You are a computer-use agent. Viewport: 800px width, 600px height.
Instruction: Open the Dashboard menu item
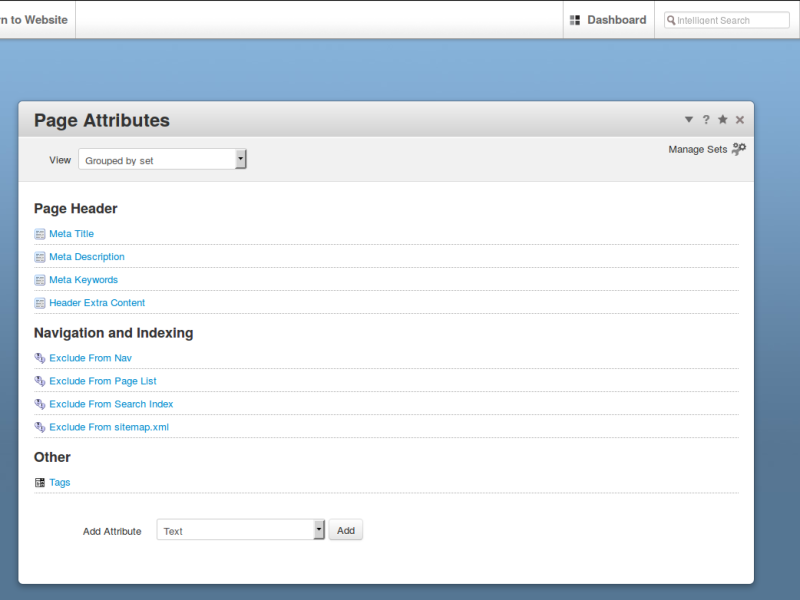[x=609, y=20]
